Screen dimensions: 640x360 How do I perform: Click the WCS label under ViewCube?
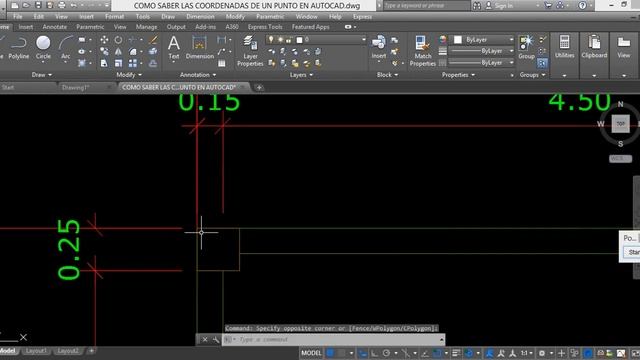click(x=620, y=158)
